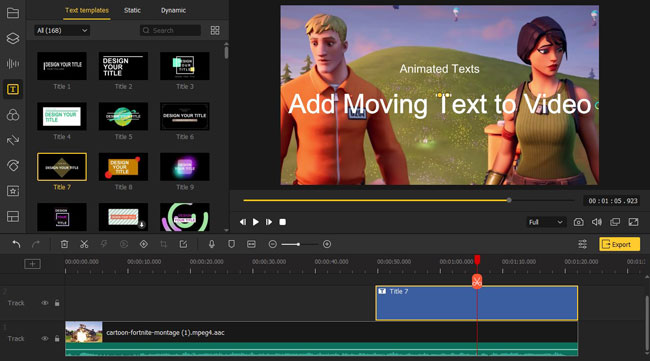Click the preview progress slider handle
Screen dimensions: 650x361
tap(509, 200)
